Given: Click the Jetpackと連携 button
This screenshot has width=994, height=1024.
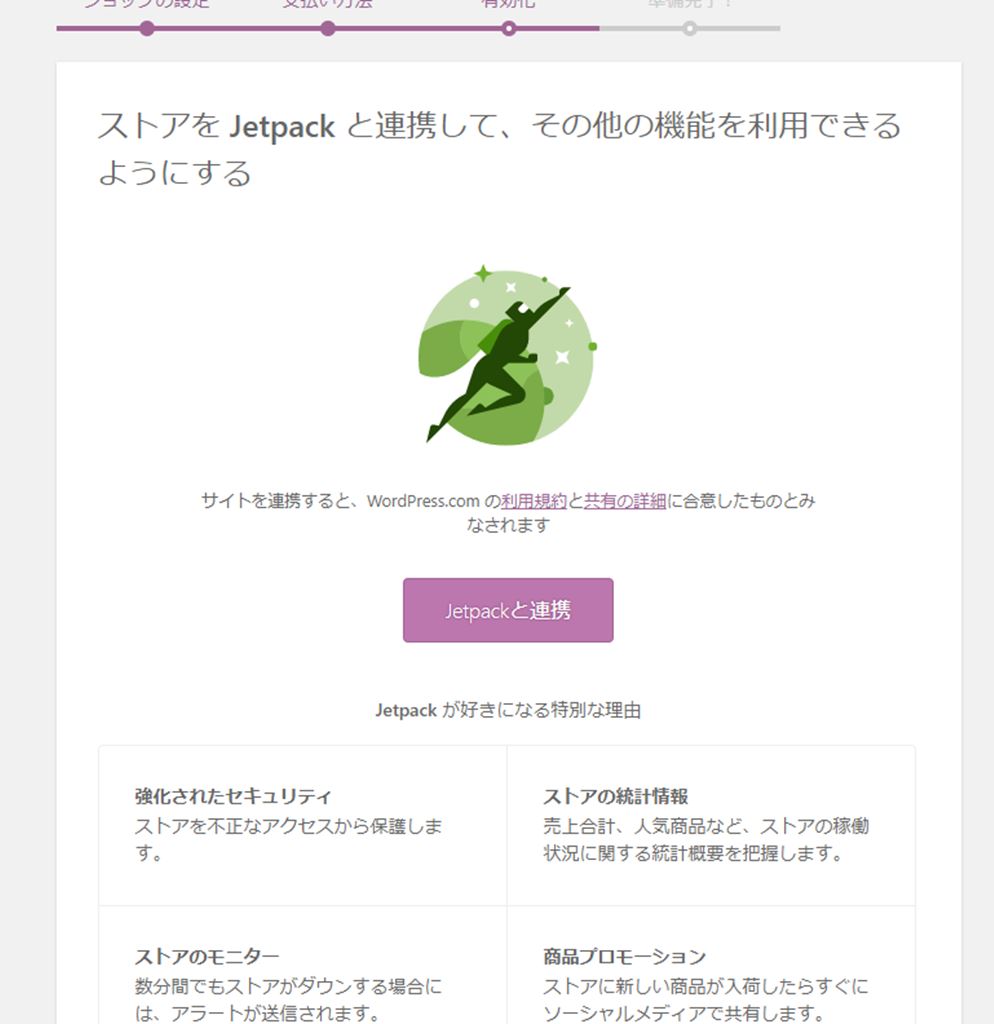Looking at the screenshot, I should (x=508, y=610).
